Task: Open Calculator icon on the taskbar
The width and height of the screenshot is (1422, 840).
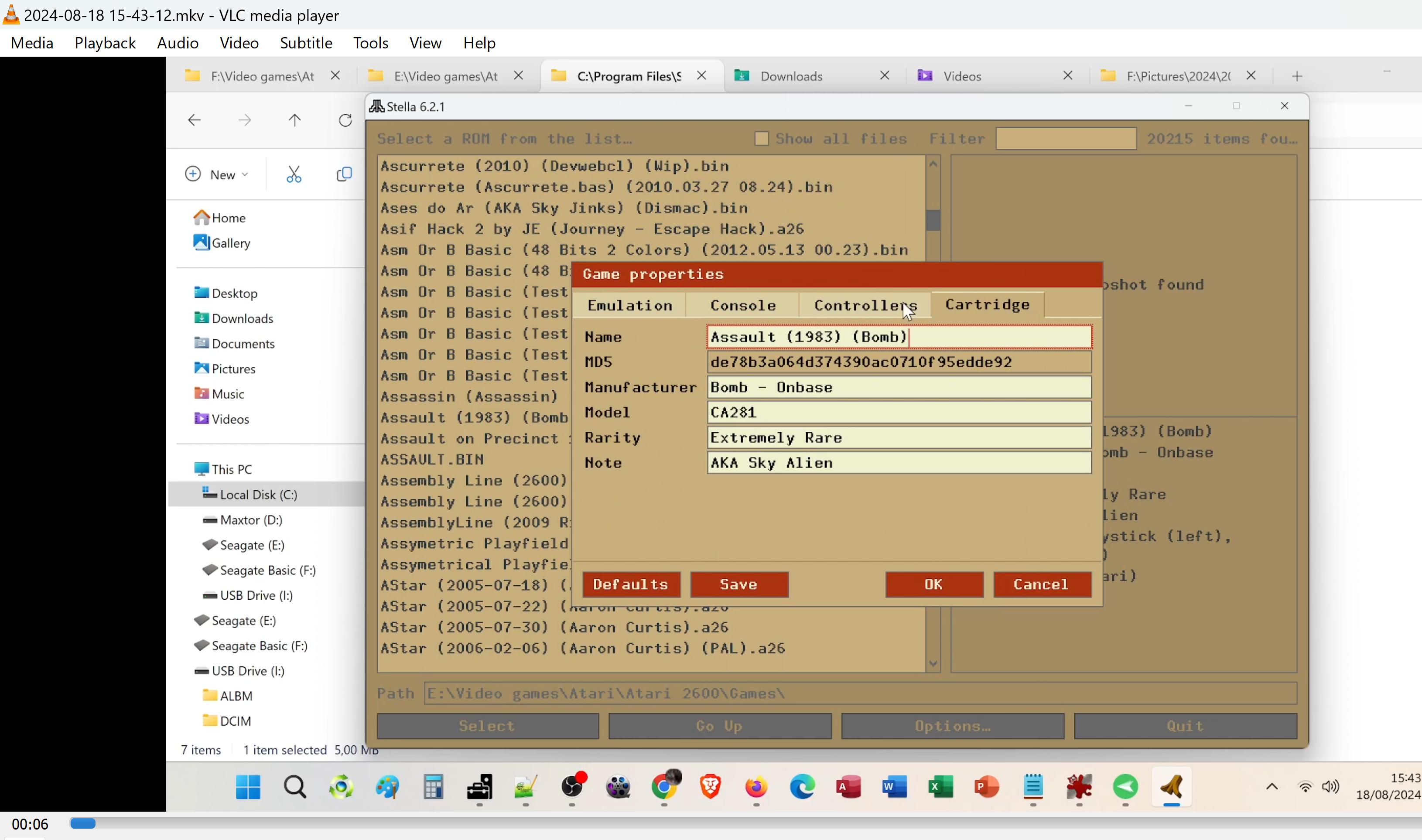Action: (433, 787)
